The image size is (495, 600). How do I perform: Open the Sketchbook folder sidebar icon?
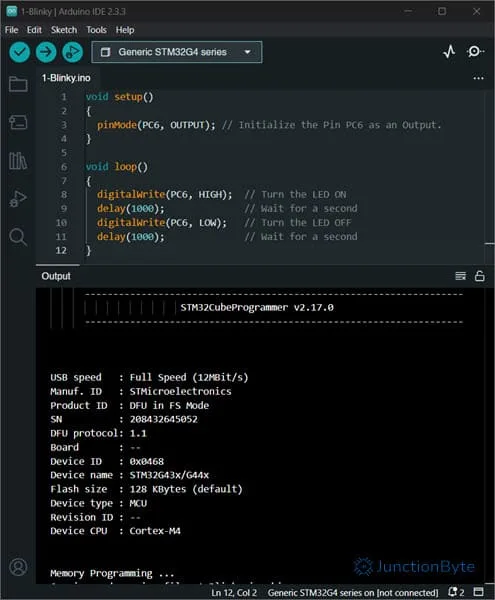(18, 84)
